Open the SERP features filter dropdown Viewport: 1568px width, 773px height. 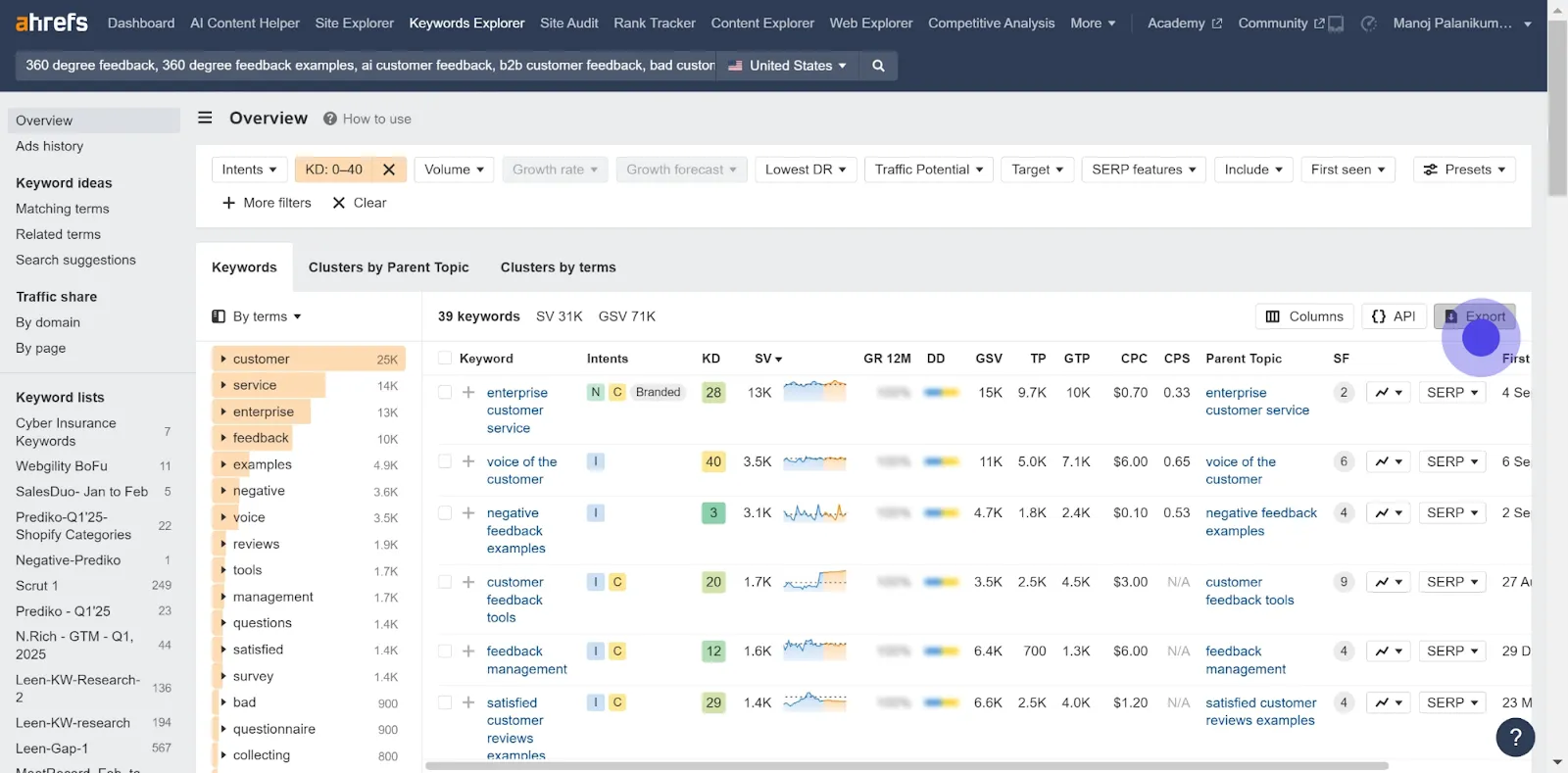click(1144, 169)
